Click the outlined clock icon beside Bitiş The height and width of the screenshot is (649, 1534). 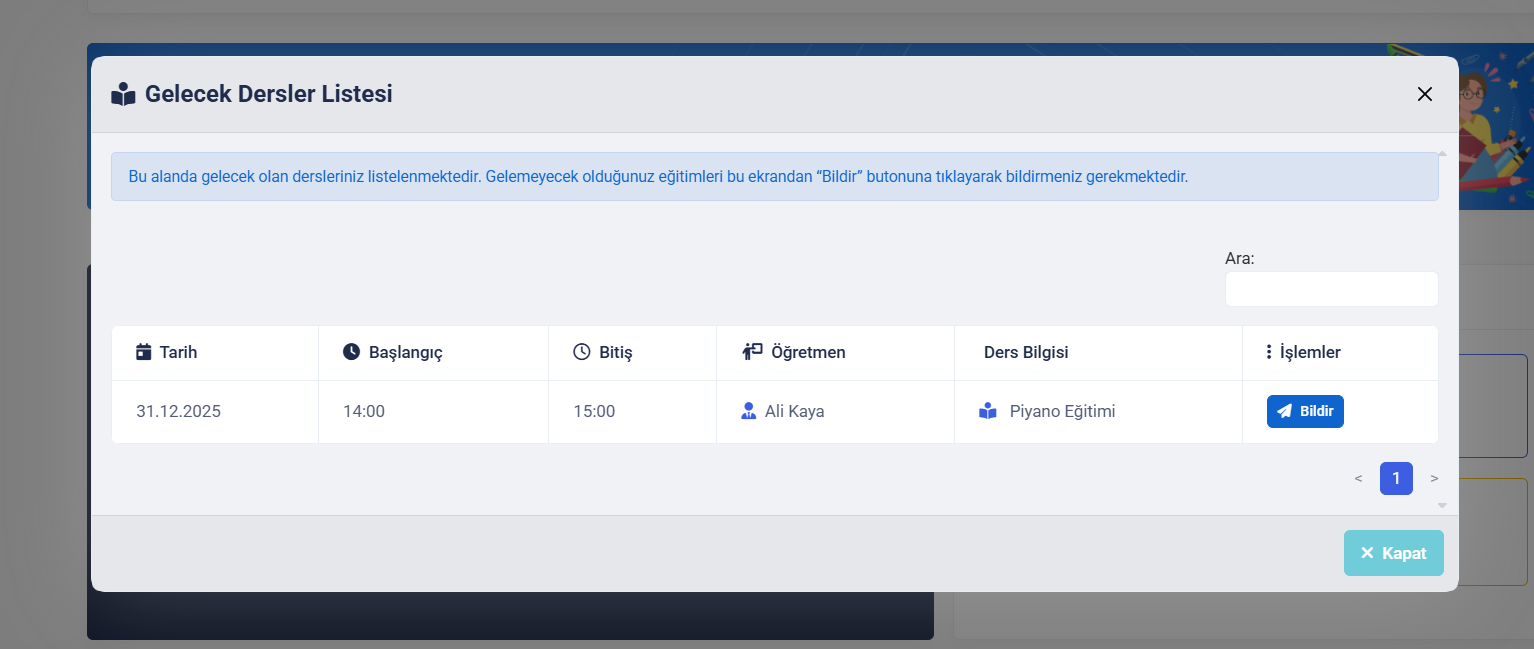[581, 352]
